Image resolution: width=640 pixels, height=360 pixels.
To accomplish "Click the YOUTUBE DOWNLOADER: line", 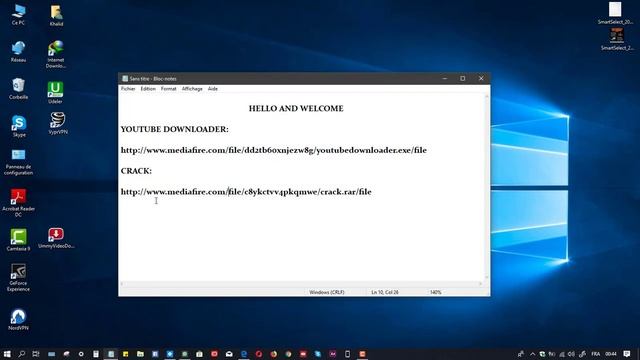I will 175,129.
